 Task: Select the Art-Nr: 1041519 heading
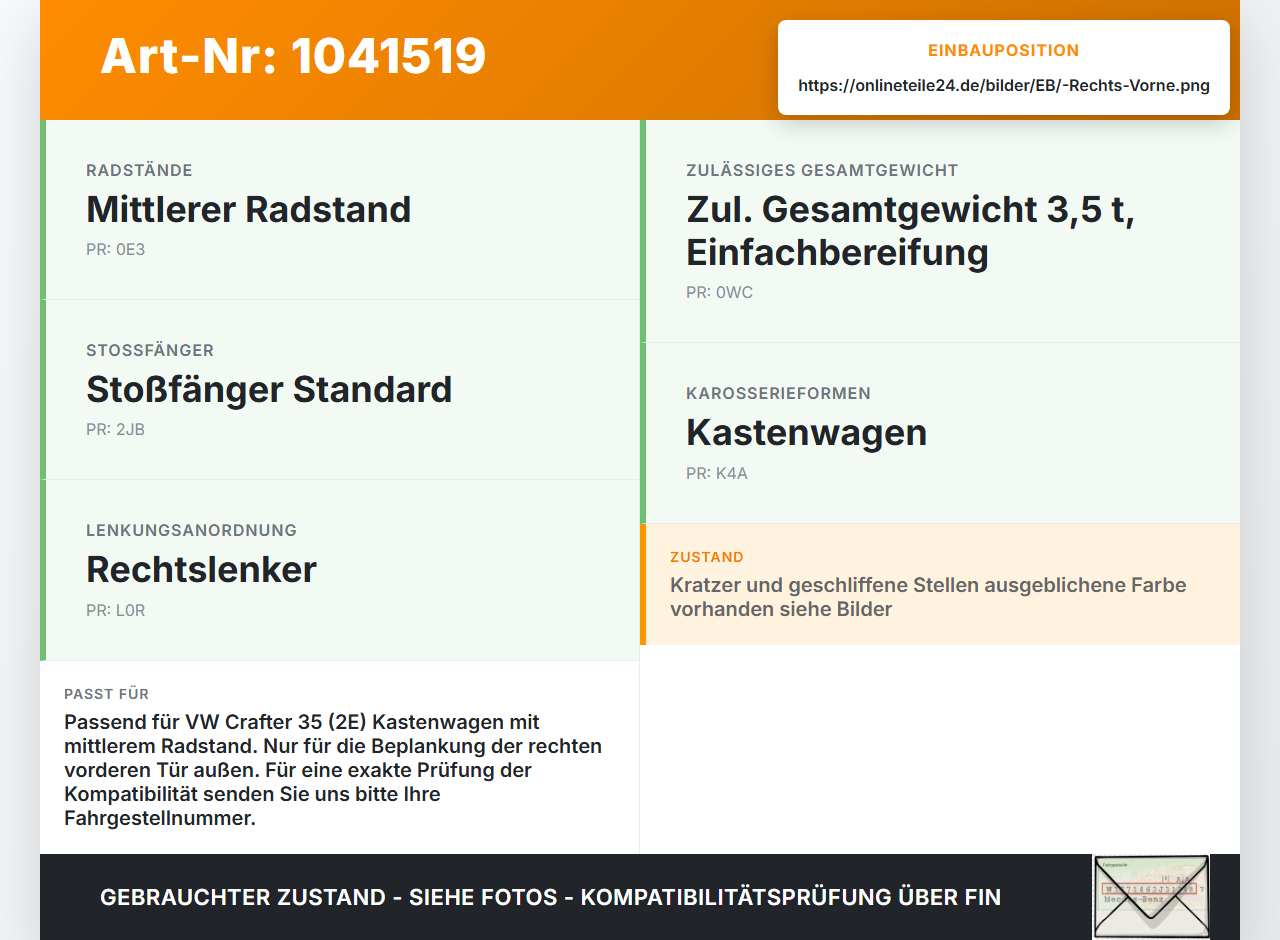coord(293,56)
